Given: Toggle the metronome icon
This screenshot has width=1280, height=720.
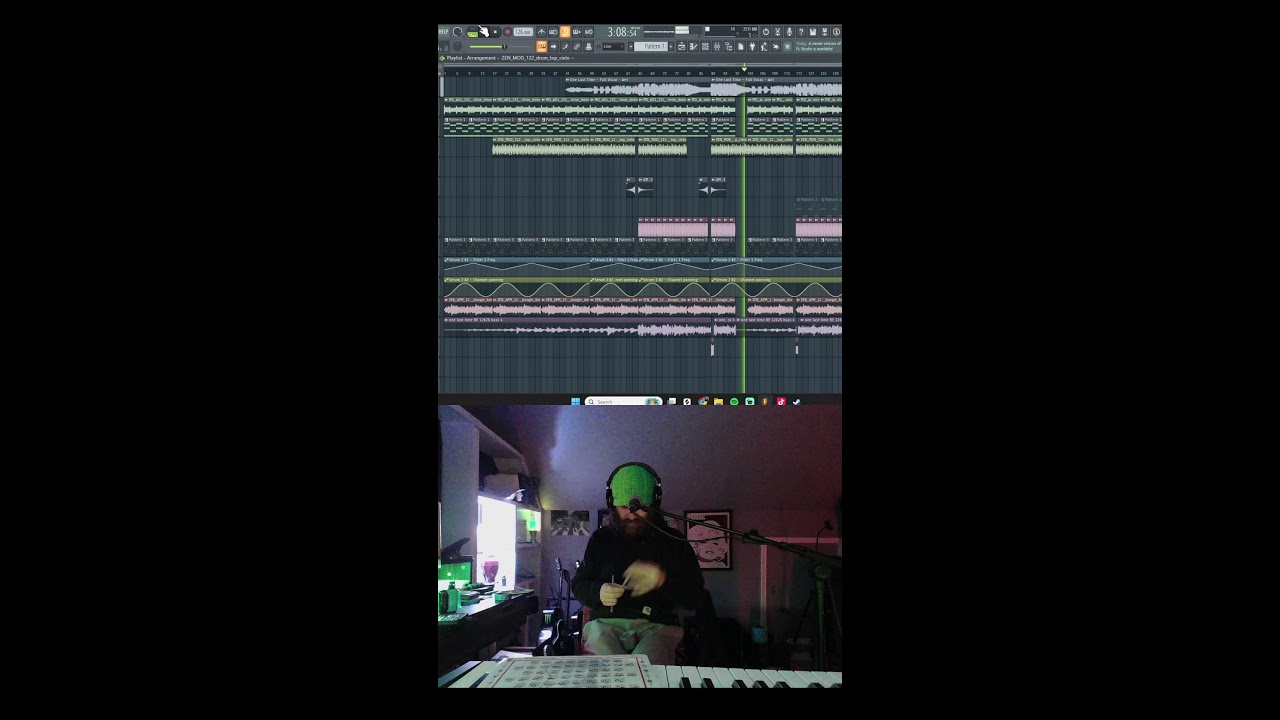Looking at the screenshot, I should (x=541, y=32).
